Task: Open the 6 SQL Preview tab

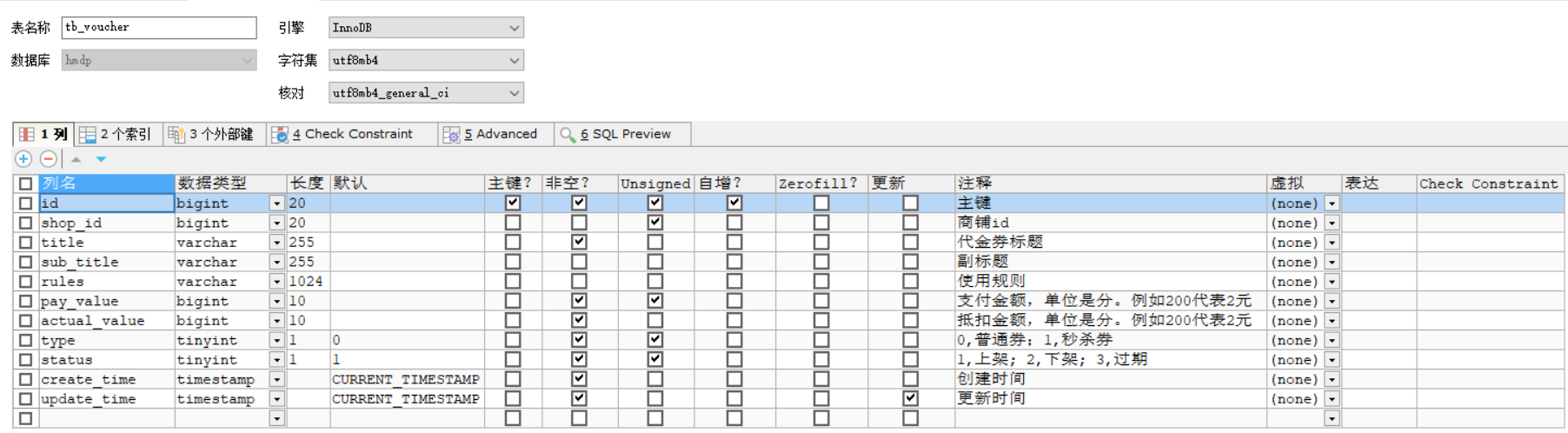Action: pos(625,134)
